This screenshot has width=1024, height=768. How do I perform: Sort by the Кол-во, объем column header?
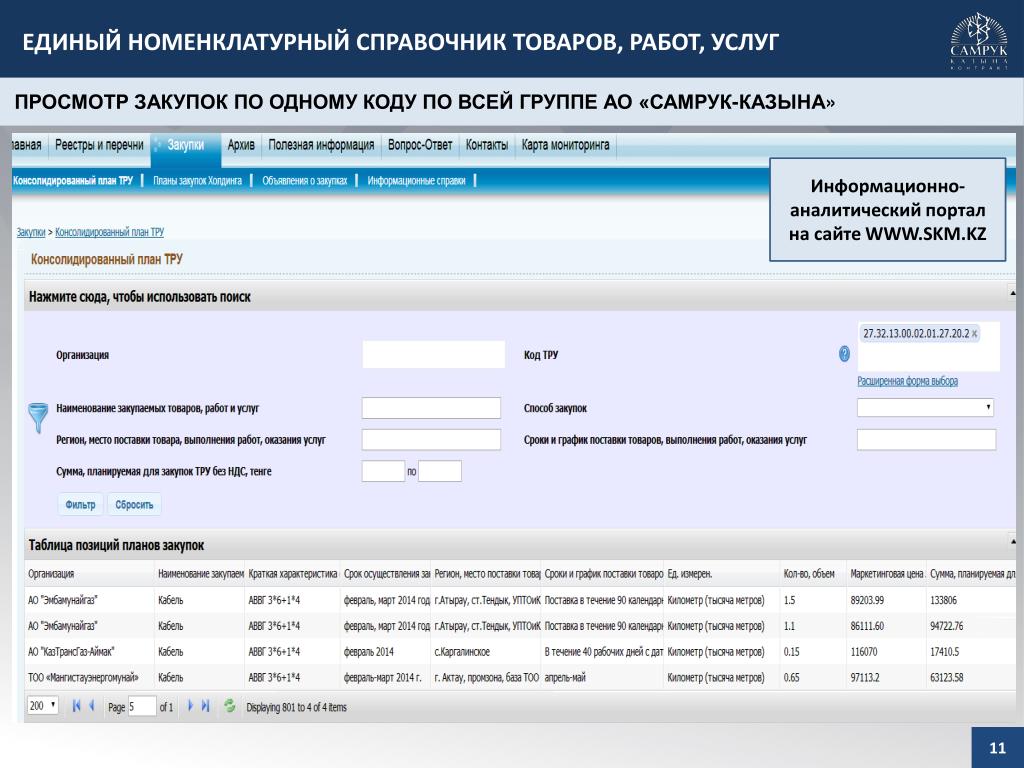(x=812, y=573)
